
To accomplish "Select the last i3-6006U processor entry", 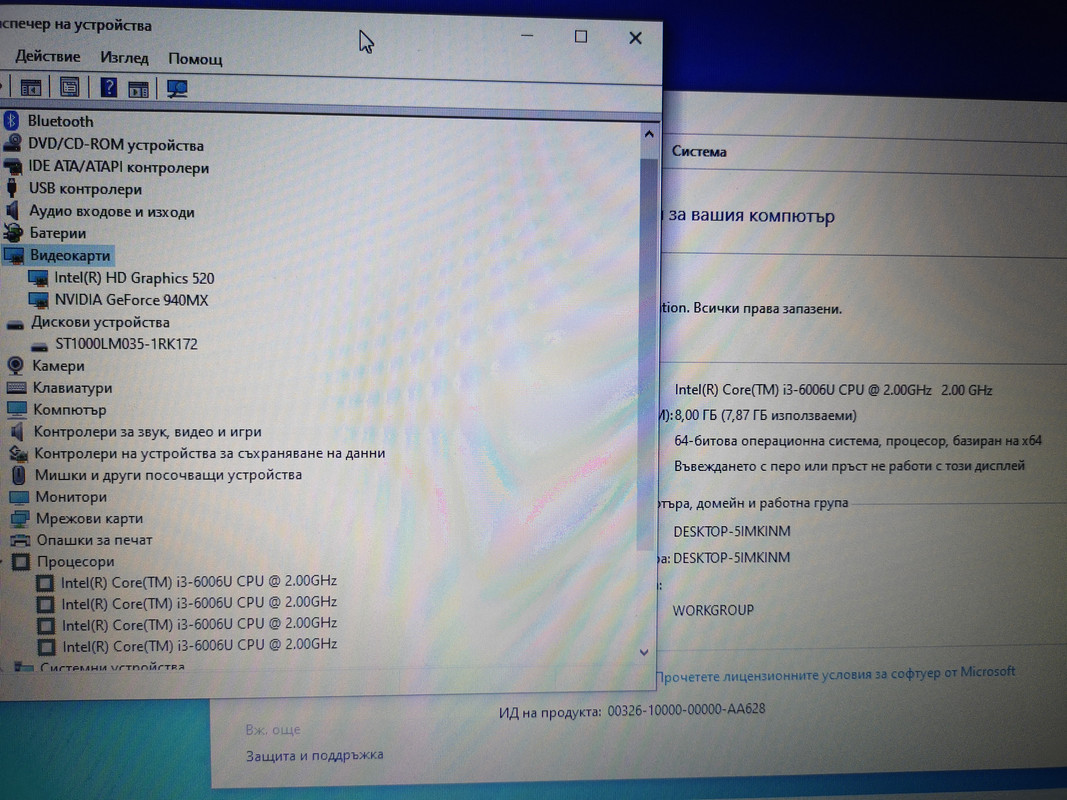I will tap(200, 645).
